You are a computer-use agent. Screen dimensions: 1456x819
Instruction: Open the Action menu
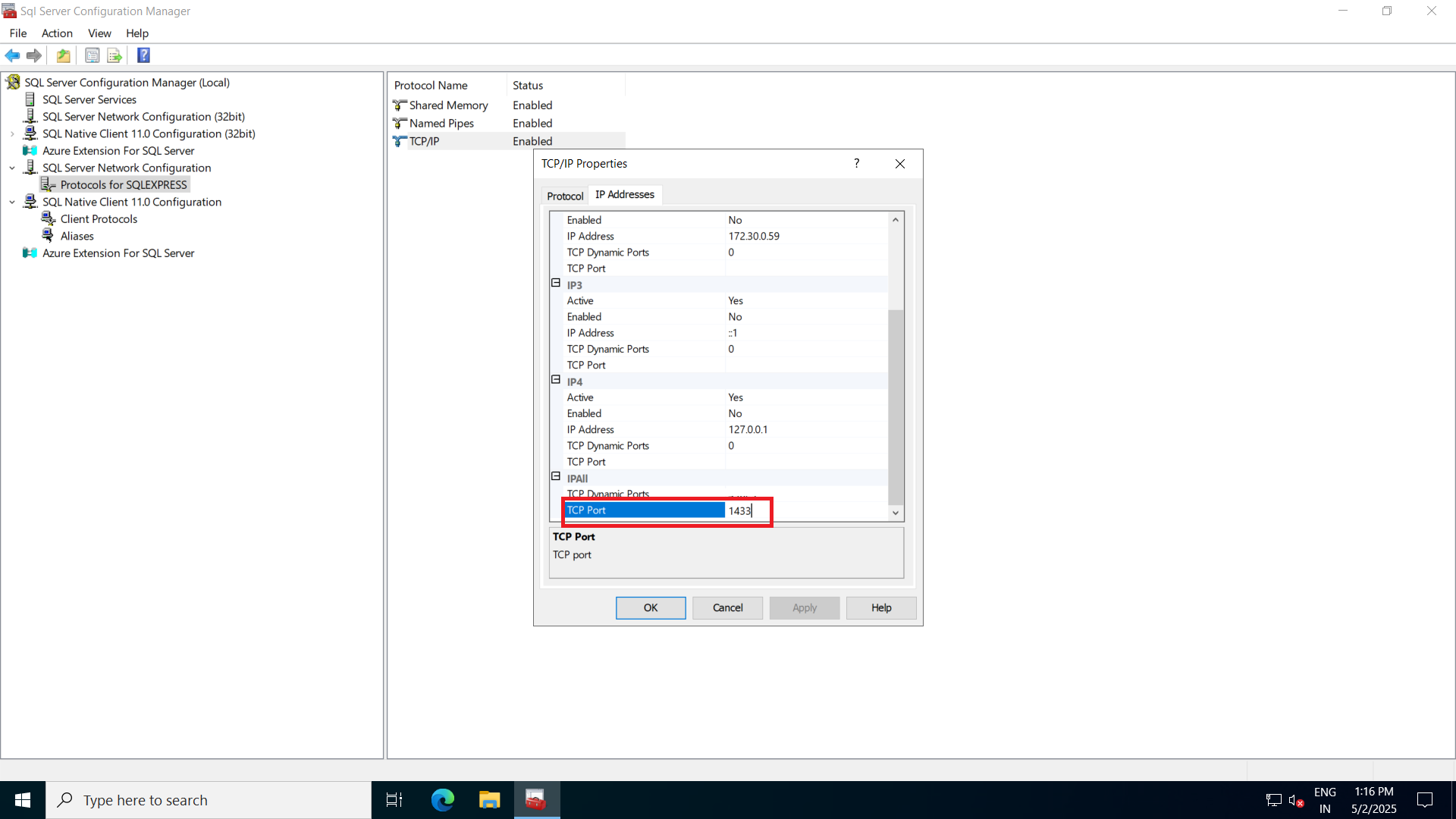click(57, 33)
